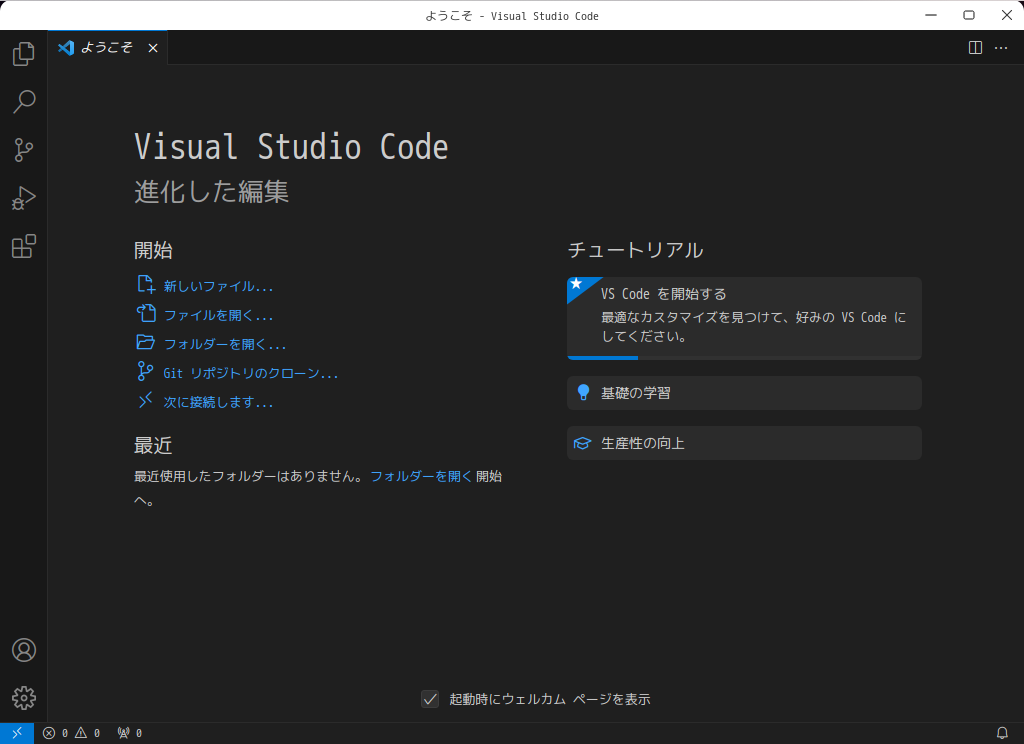
Task: Click the forwarded ports indicator in status bar
Action: coord(129,733)
